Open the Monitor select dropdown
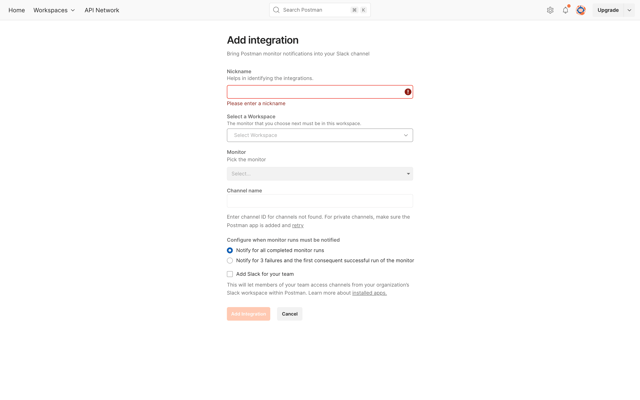 click(x=320, y=174)
